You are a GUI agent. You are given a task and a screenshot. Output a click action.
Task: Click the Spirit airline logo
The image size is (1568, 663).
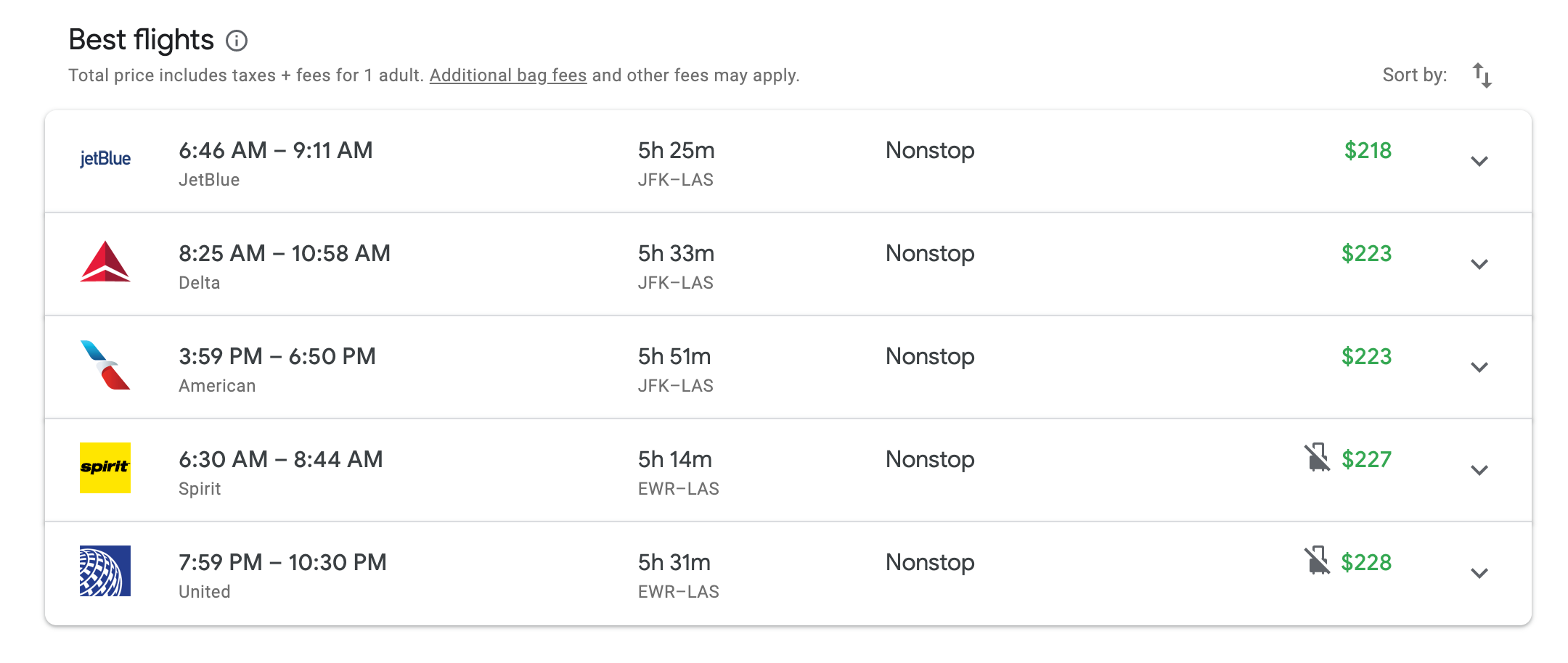pos(105,468)
